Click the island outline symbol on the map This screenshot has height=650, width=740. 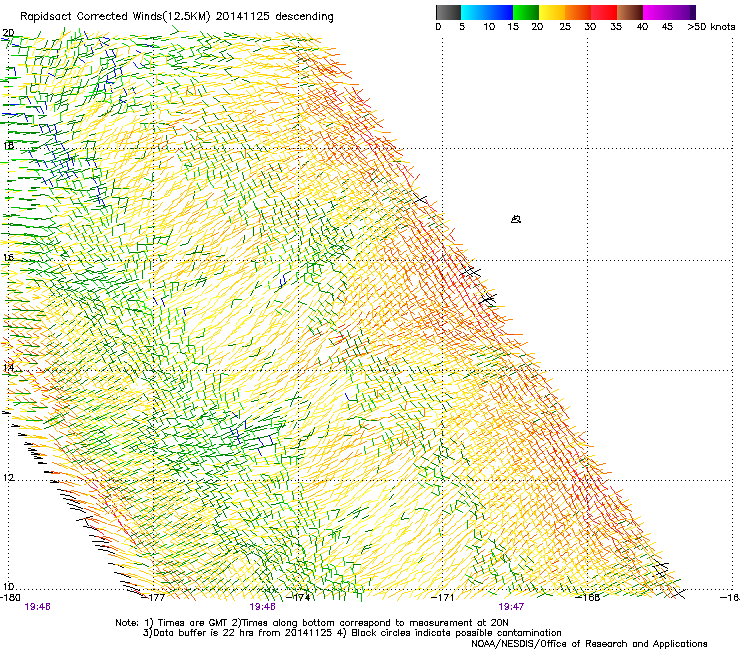(516, 219)
